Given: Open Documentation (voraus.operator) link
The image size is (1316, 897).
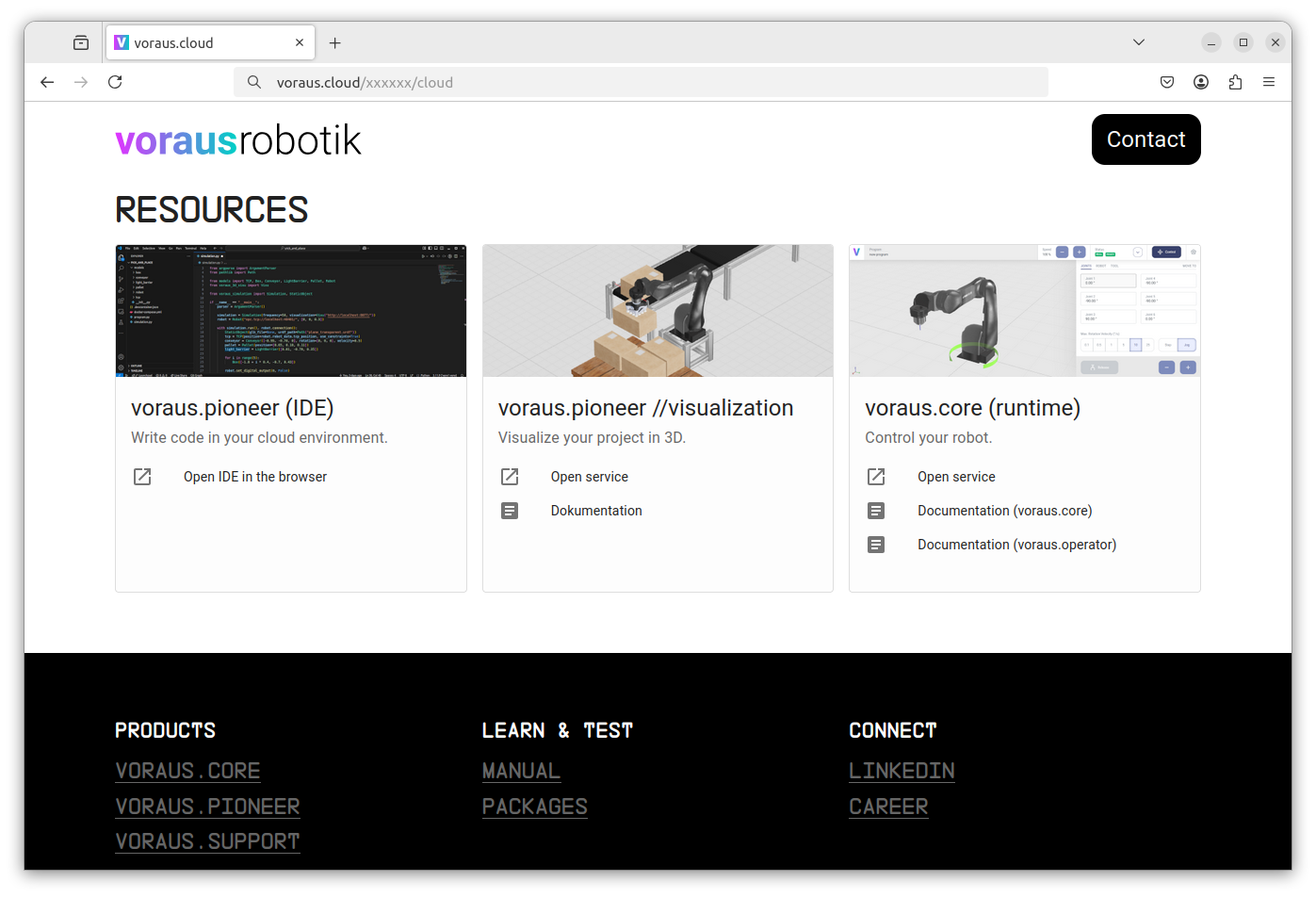Looking at the screenshot, I should point(1017,545).
